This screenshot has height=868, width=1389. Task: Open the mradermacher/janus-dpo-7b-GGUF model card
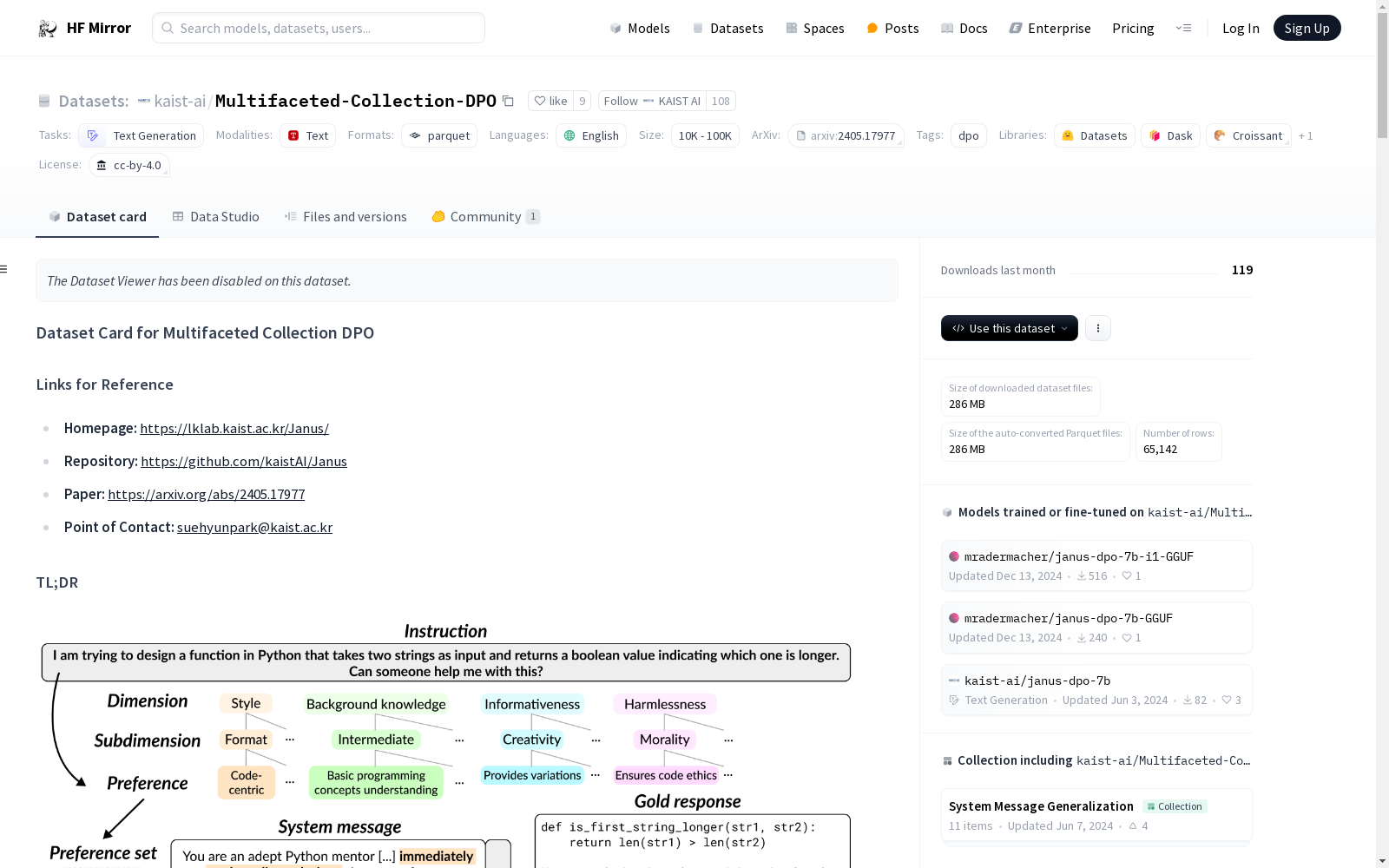pos(1096,628)
